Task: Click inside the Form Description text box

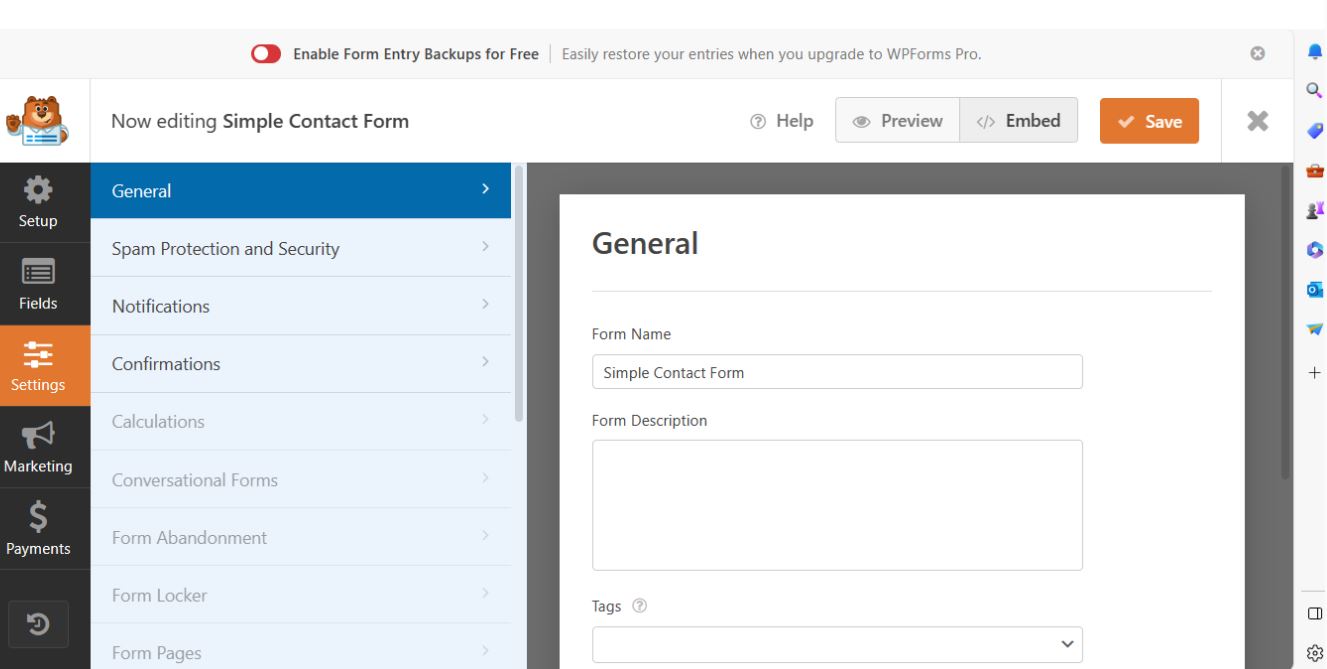Action: (838, 504)
